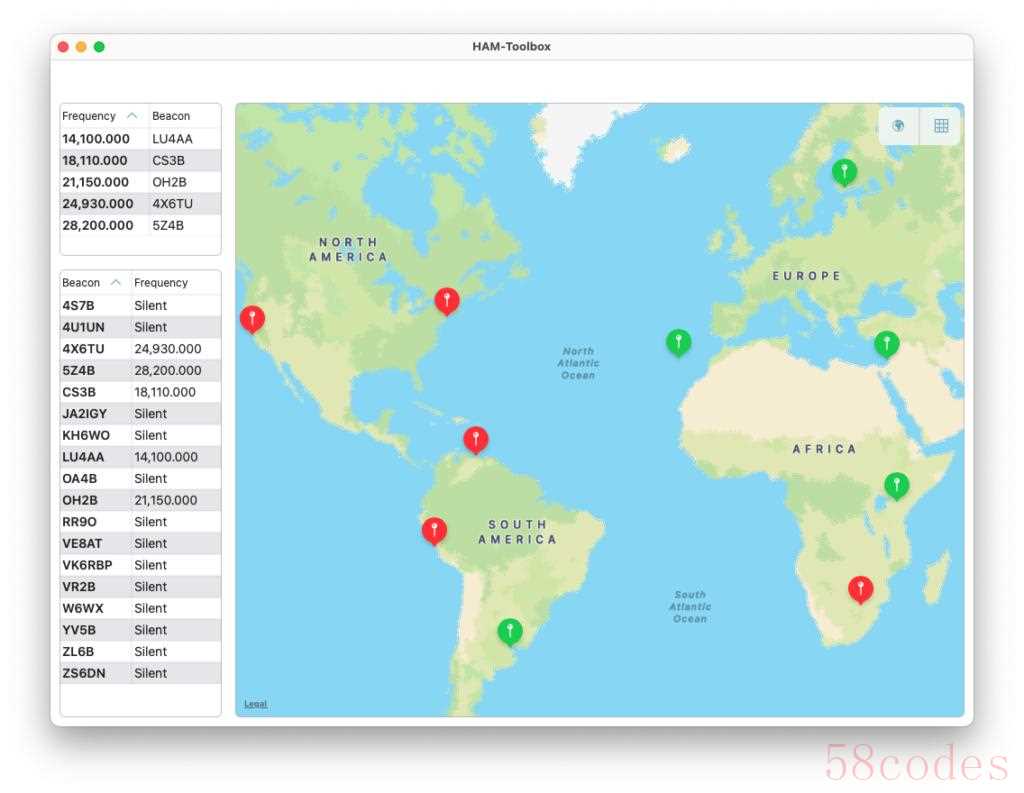Select the green pin in Kenya, East Africa
Image resolution: width=1024 pixels, height=793 pixels.
pos(897,486)
